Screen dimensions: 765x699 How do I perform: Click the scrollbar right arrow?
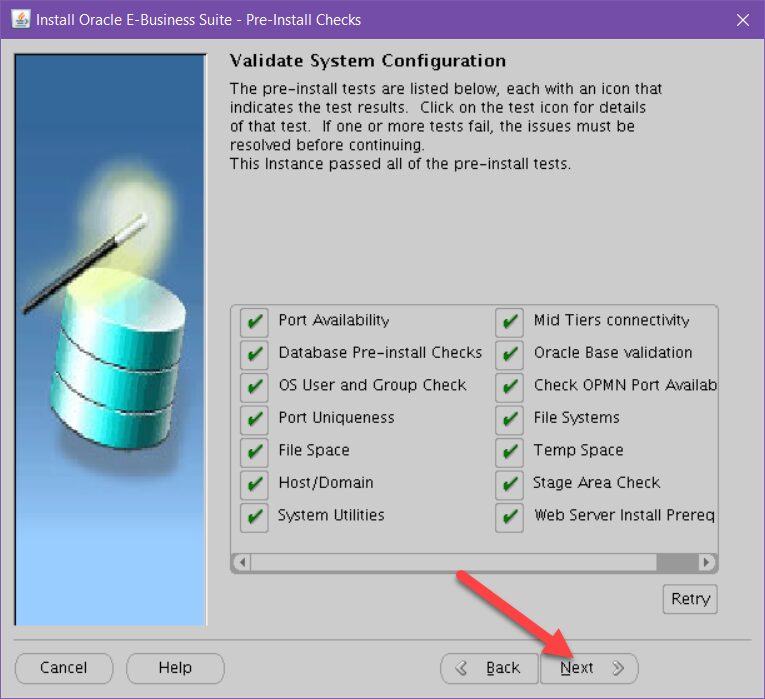pyautogui.click(x=706, y=562)
